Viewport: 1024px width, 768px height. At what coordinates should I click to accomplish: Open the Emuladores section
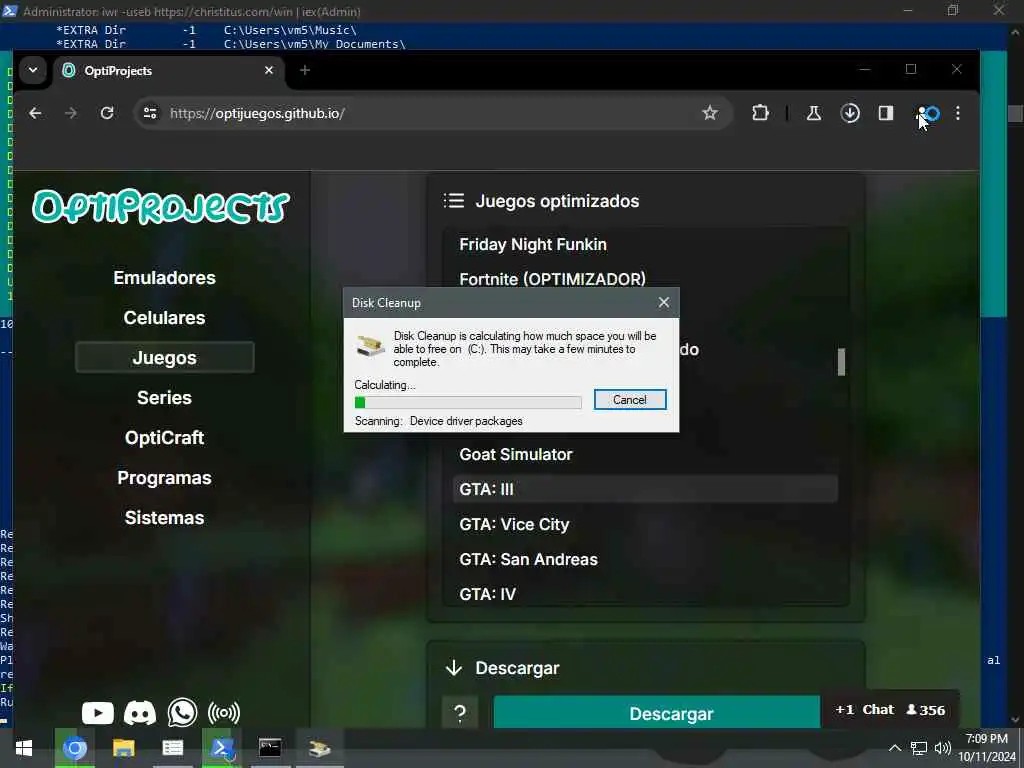[x=165, y=278]
